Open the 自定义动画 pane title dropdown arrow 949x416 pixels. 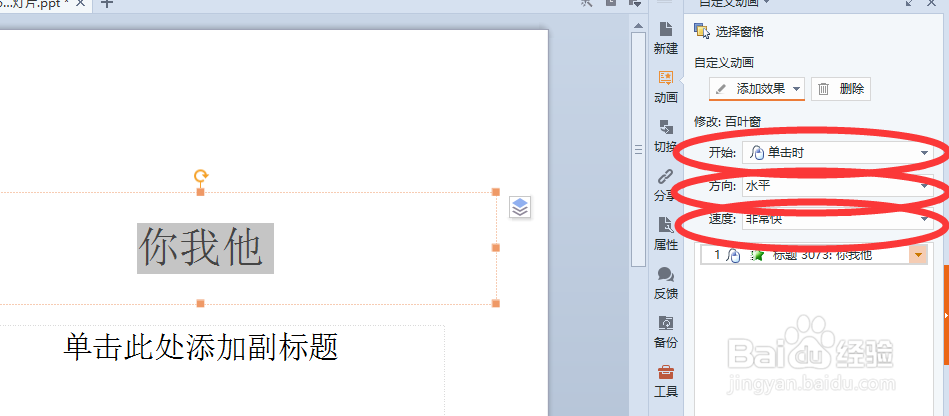767,2
